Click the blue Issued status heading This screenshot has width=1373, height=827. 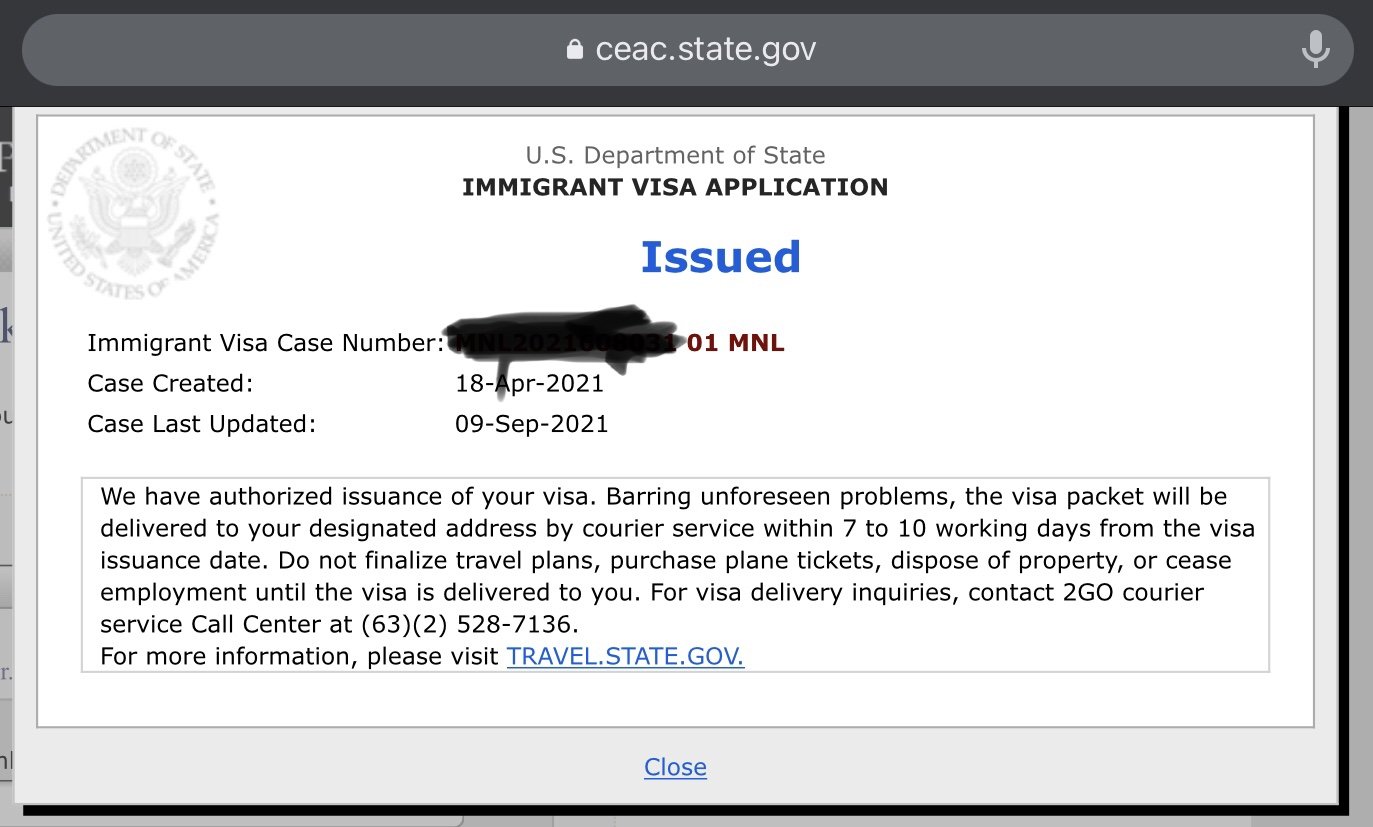click(x=720, y=257)
